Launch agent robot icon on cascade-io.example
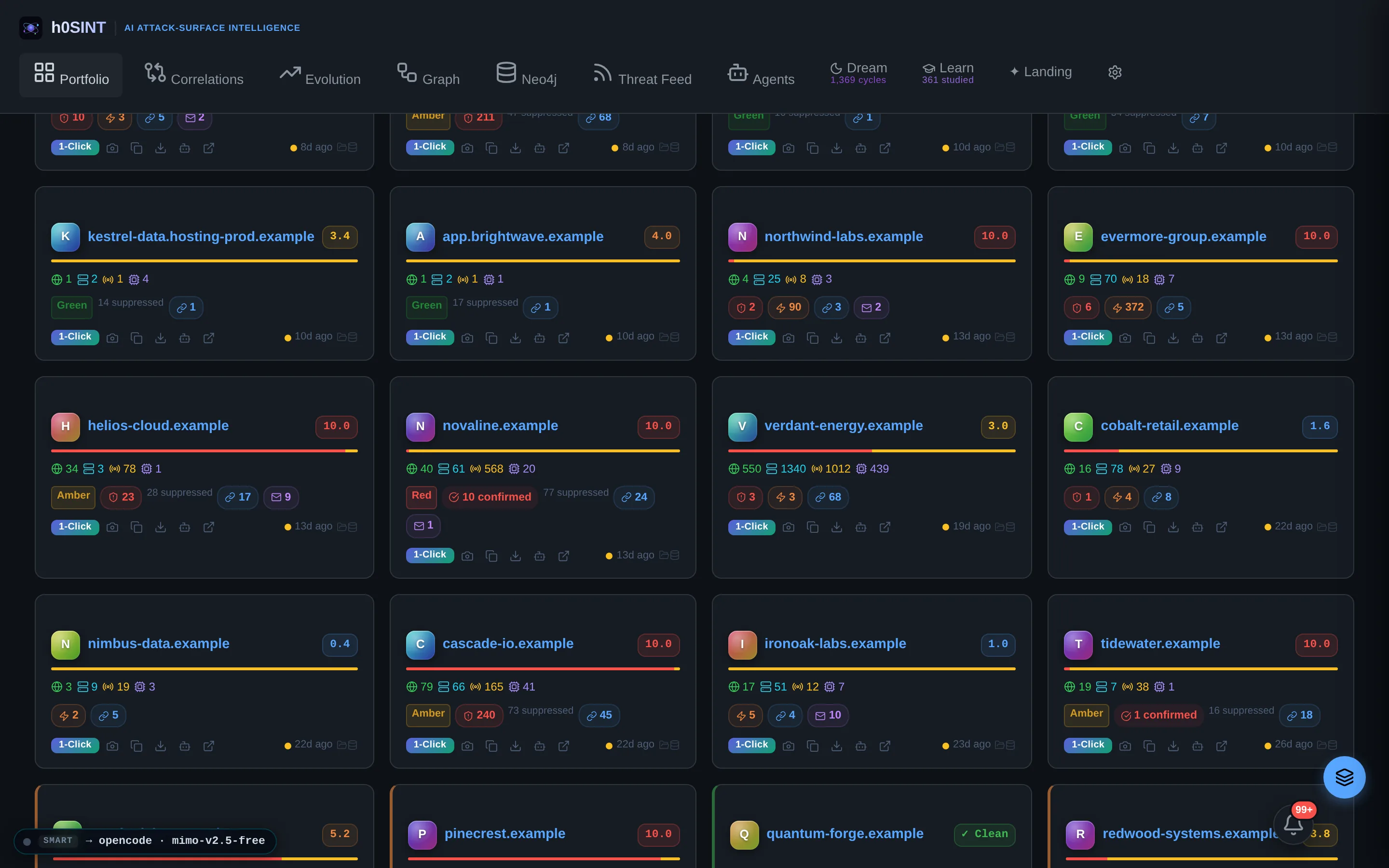The image size is (1389, 868). (x=540, y=746)
